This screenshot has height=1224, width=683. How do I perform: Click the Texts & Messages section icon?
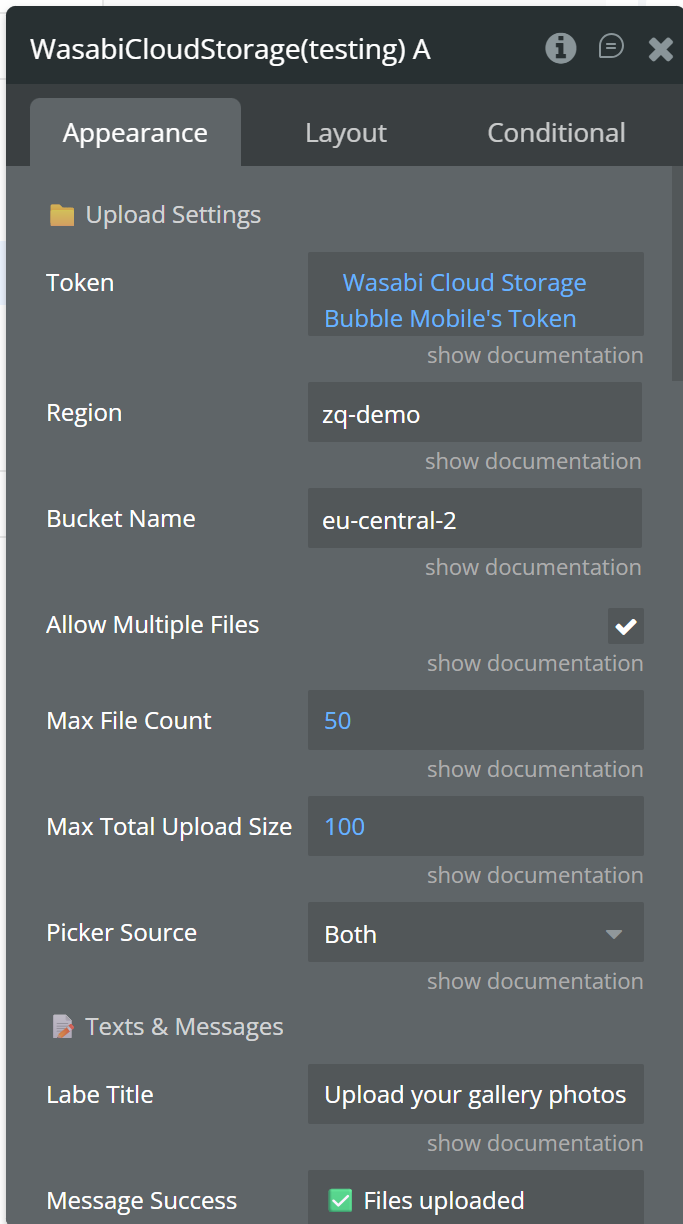tap(63, 1027)
